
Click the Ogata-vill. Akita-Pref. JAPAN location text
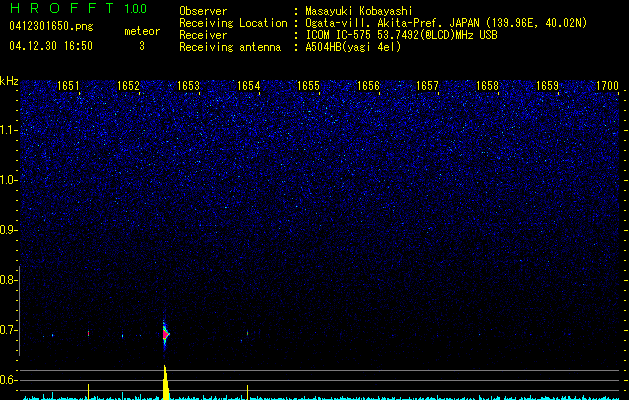tap(446, 23)
